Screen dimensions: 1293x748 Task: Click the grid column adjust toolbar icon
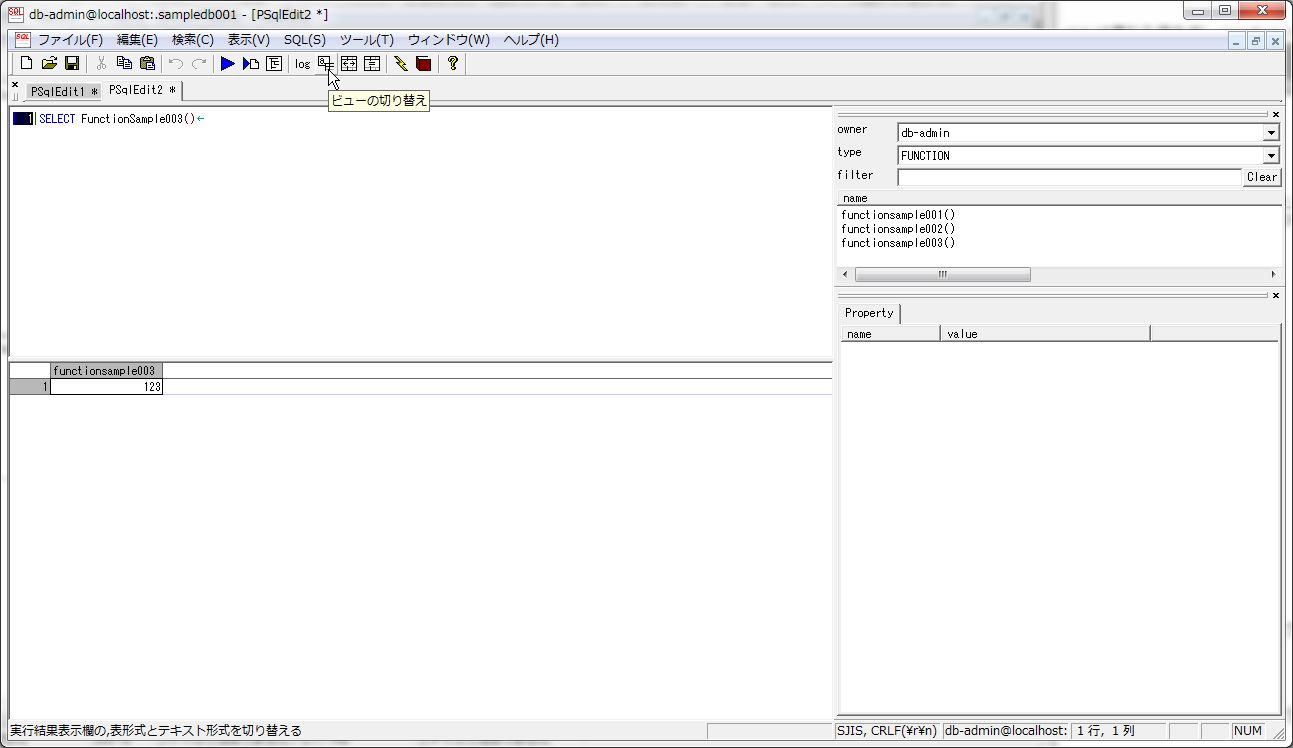(349, 63)
